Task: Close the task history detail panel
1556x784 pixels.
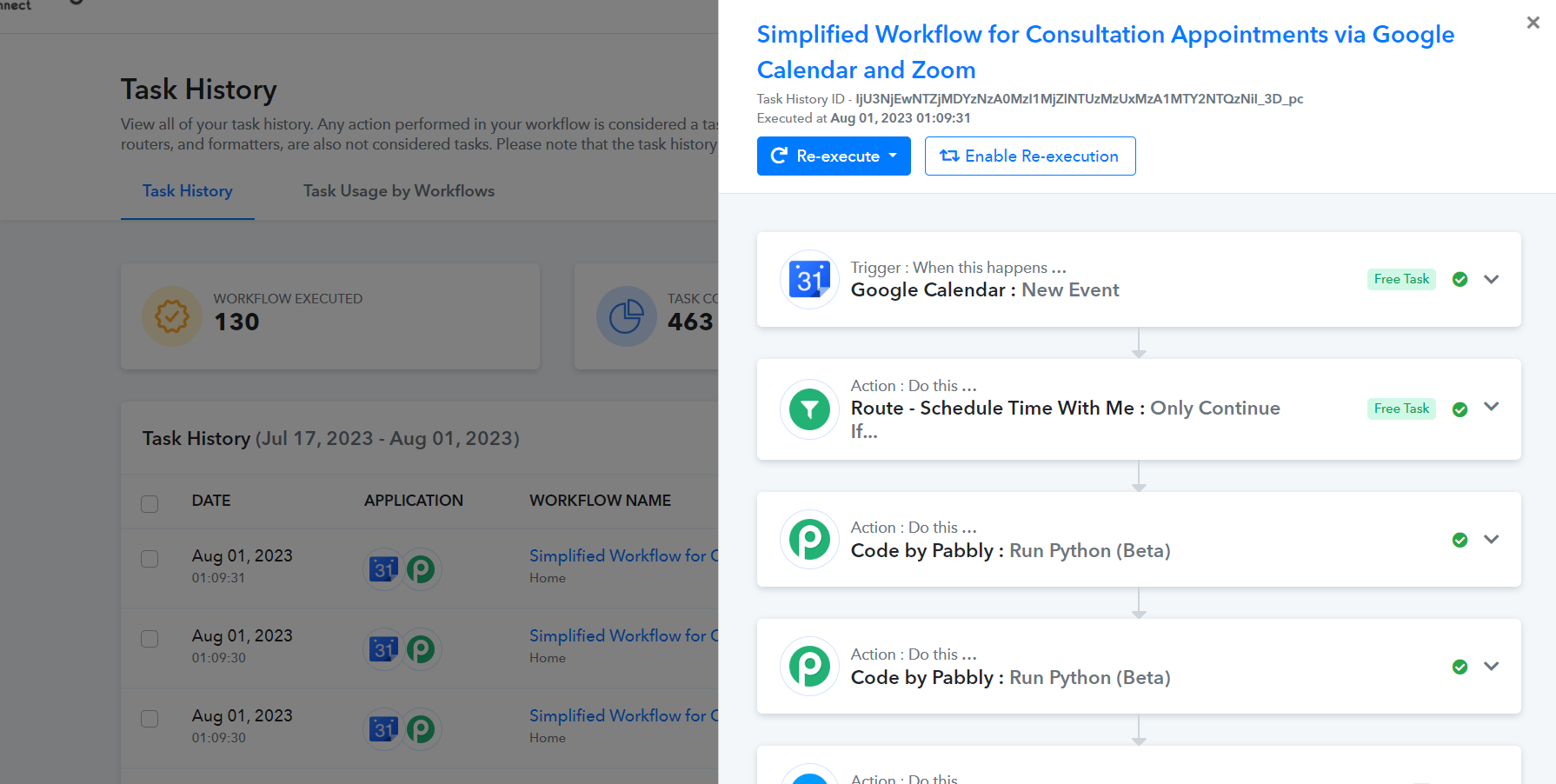Action: (1533, 23)
